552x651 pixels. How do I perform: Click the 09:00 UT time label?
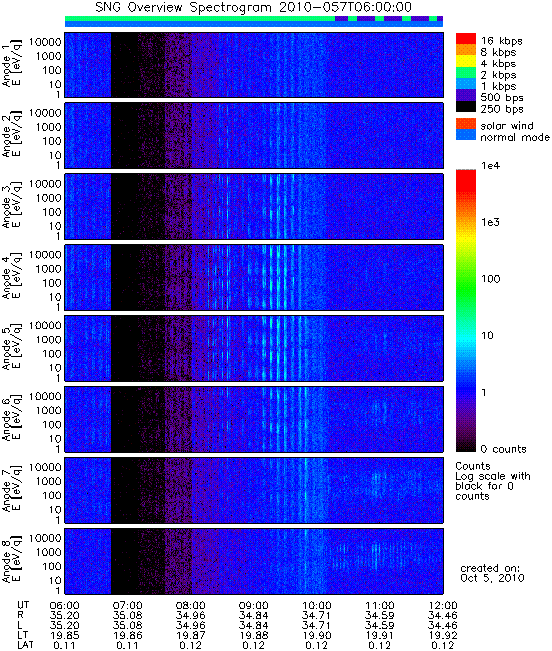(x=254, y=605)
